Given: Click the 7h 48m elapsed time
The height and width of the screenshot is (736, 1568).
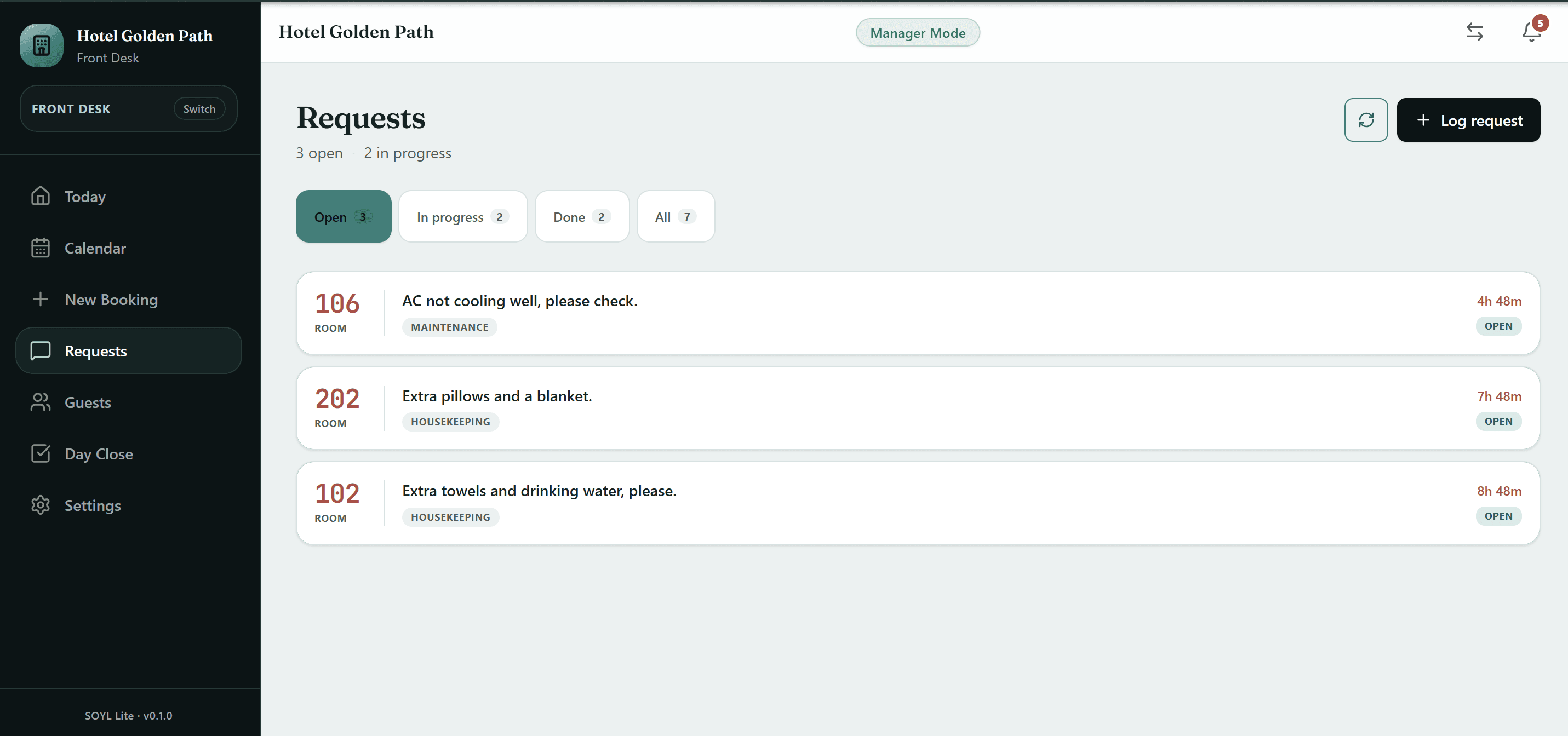Looking at the screenshot, I should point(1498,396).
